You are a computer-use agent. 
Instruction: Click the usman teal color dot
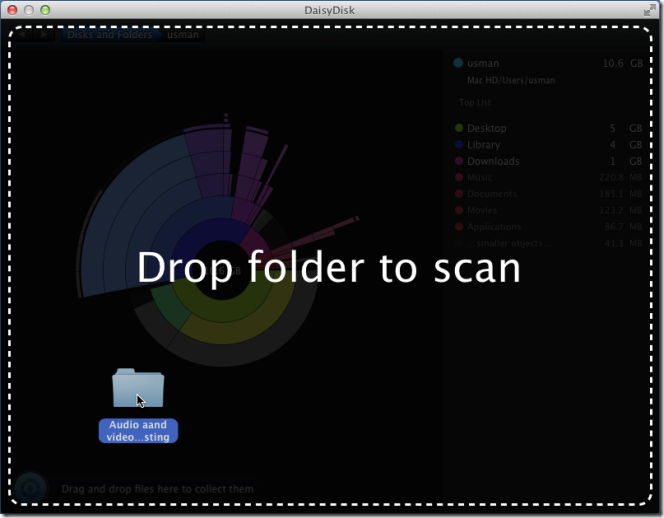[x=458, y=63]
